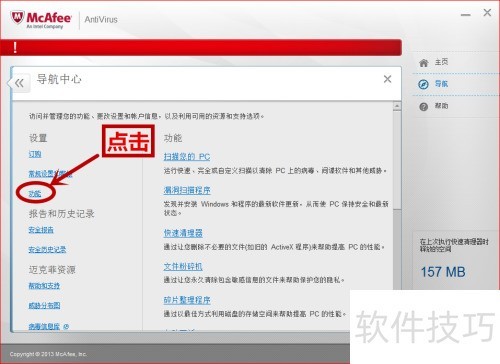The image size is (500, 364).
Task: Click the 157 MB freed space value
Action: 443,272
